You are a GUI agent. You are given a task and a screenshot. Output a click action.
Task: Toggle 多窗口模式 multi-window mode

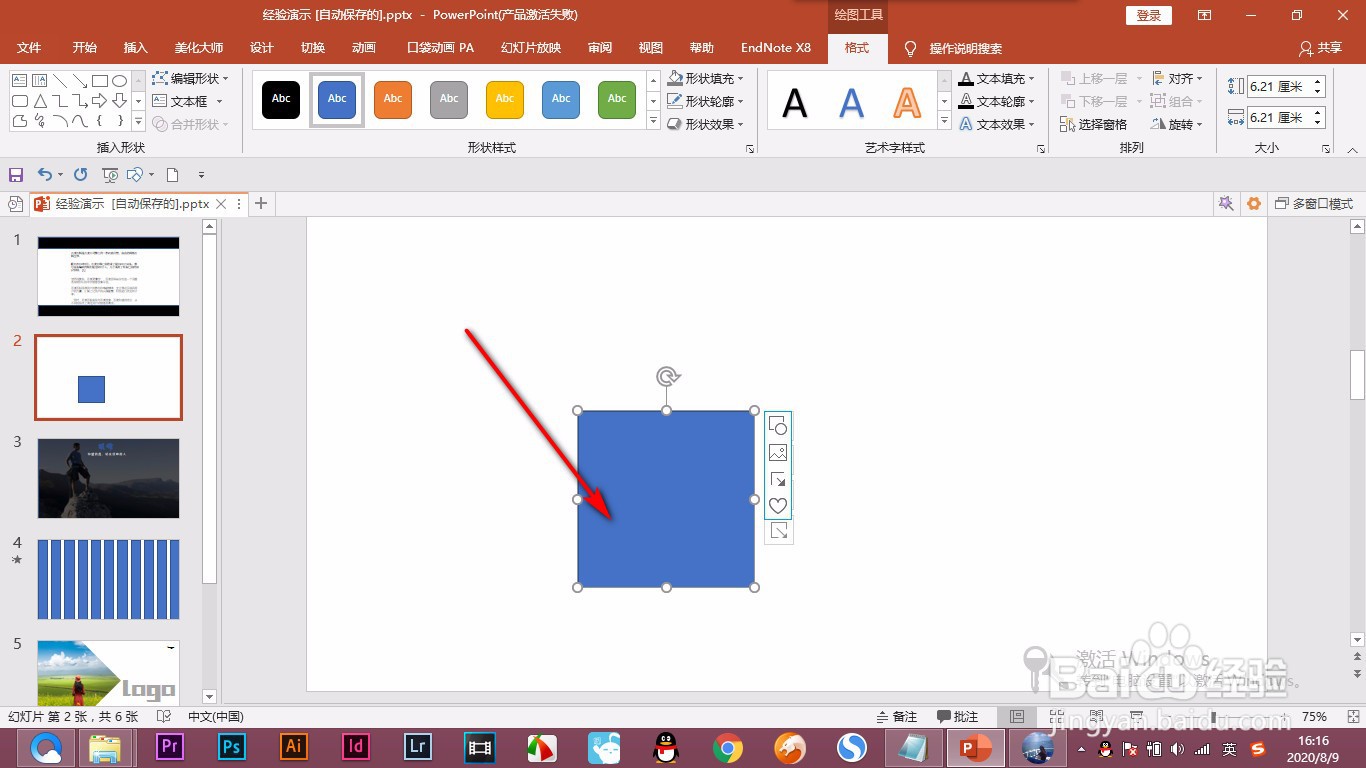click(1314, 203)
